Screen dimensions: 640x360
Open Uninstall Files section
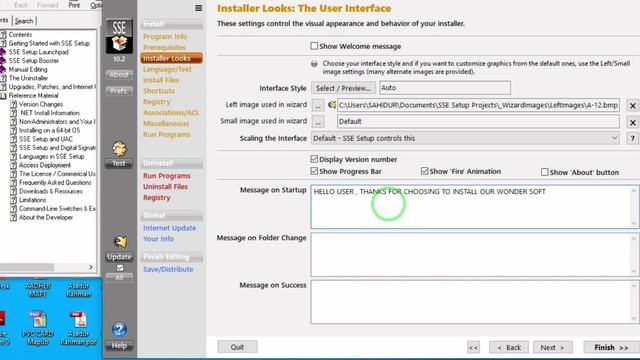point(165,187)
